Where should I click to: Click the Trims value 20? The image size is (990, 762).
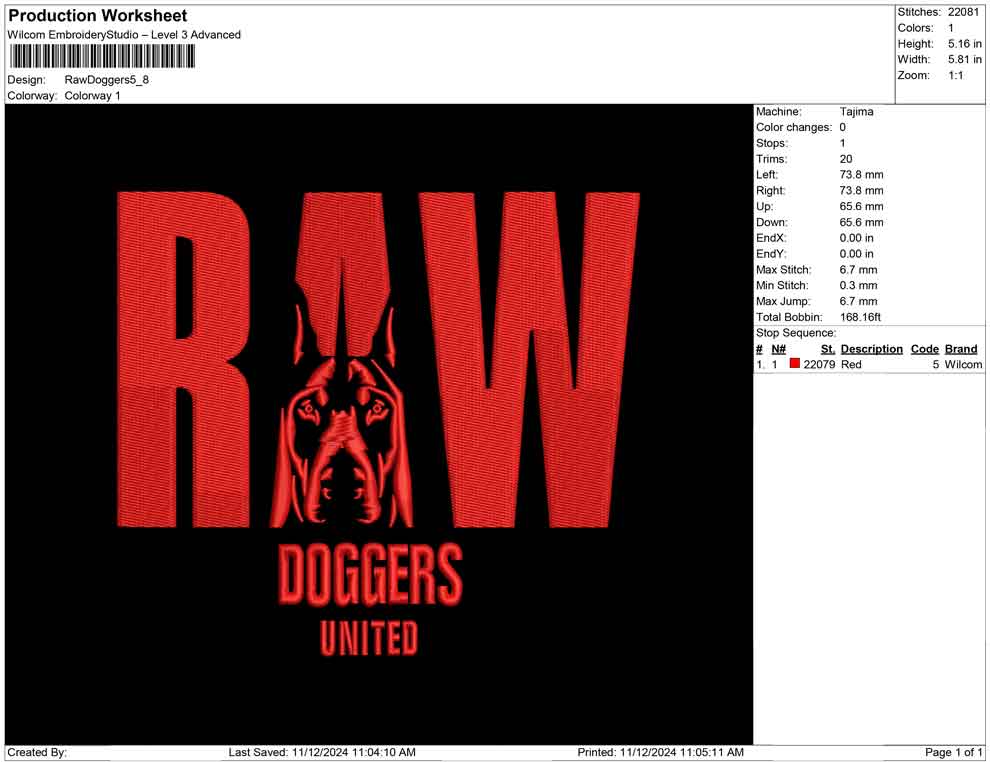click(845, 159)
